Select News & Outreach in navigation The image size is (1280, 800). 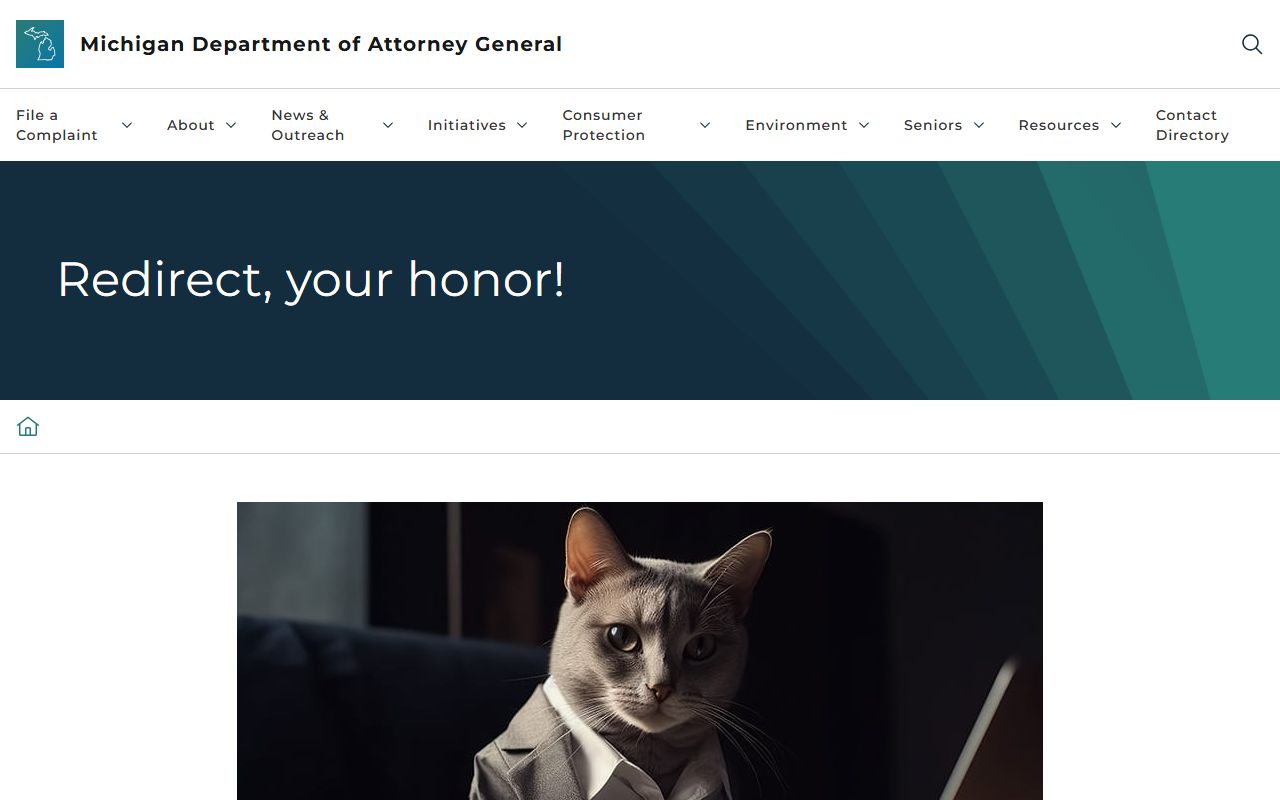point(308,125)
